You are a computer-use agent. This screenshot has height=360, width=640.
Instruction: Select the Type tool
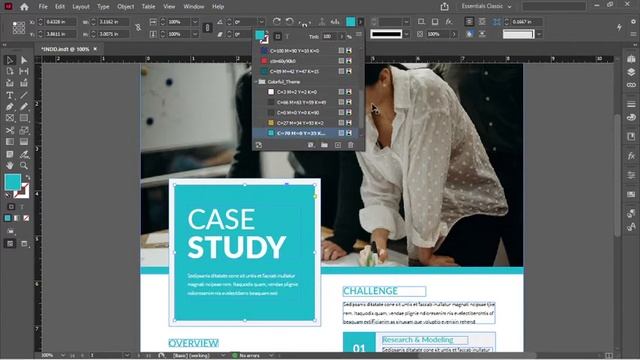click(10, 96)
